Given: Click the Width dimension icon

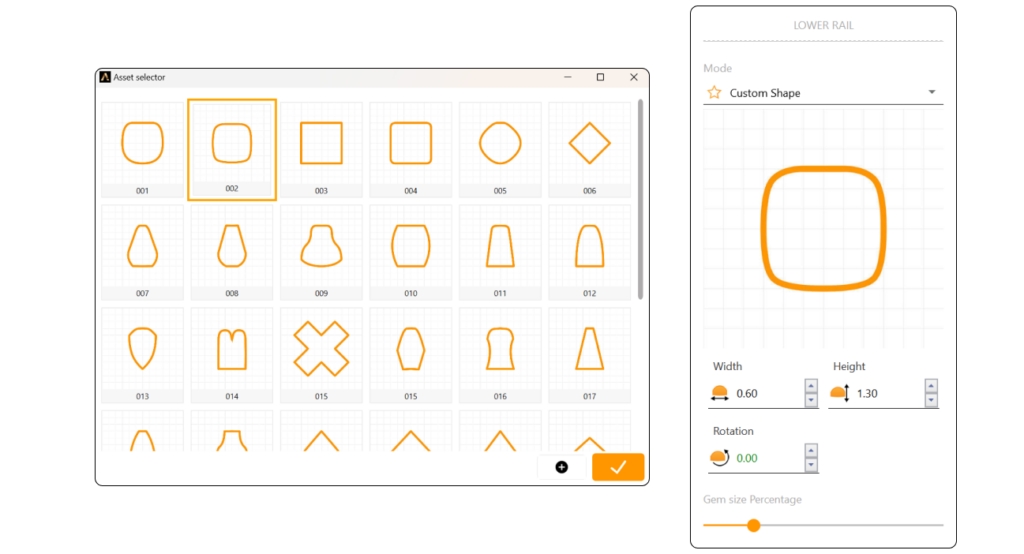Looking at the screenshot, I should click(719, 393).
